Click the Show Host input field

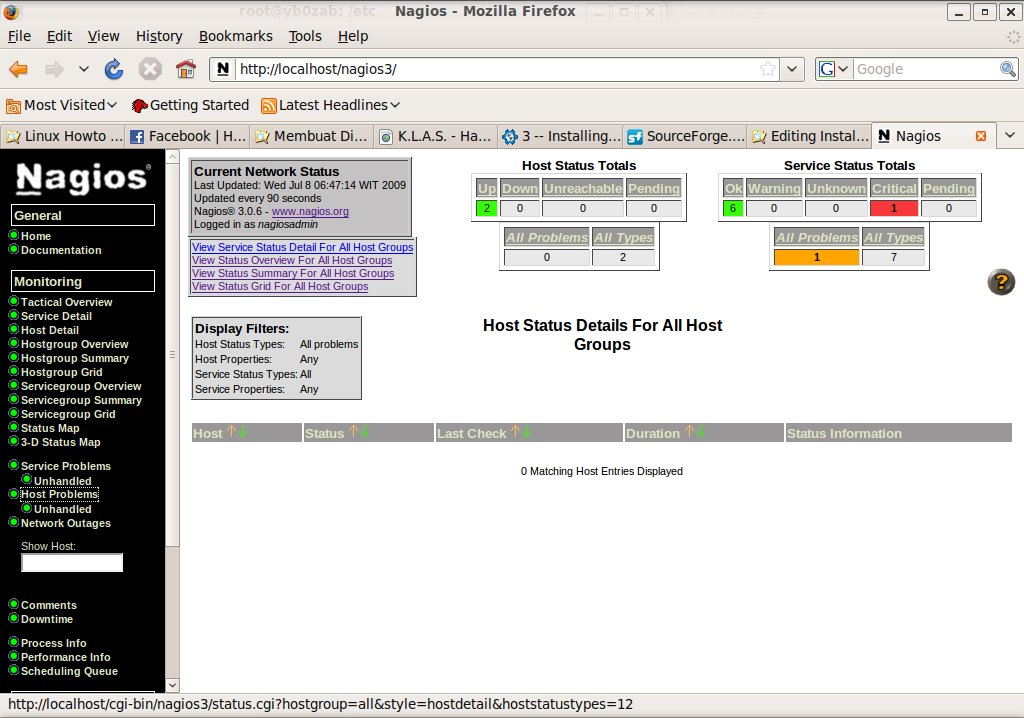pos(72,563)
